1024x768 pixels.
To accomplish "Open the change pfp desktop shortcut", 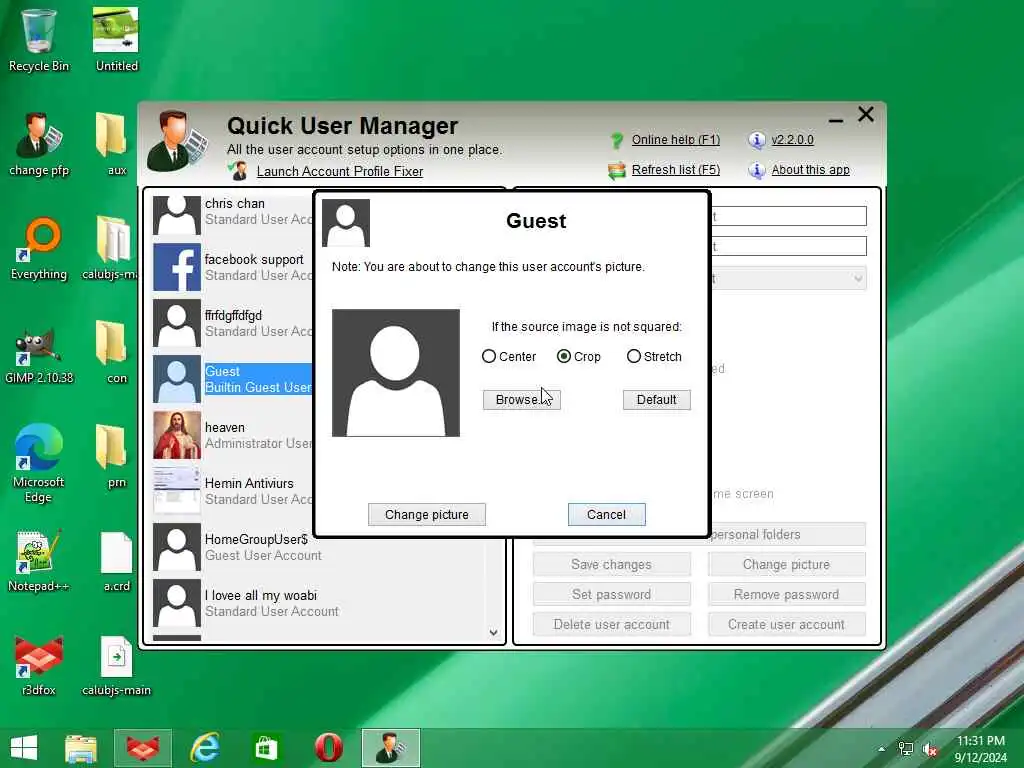I will pyautogui.click(x=38, y=144).
